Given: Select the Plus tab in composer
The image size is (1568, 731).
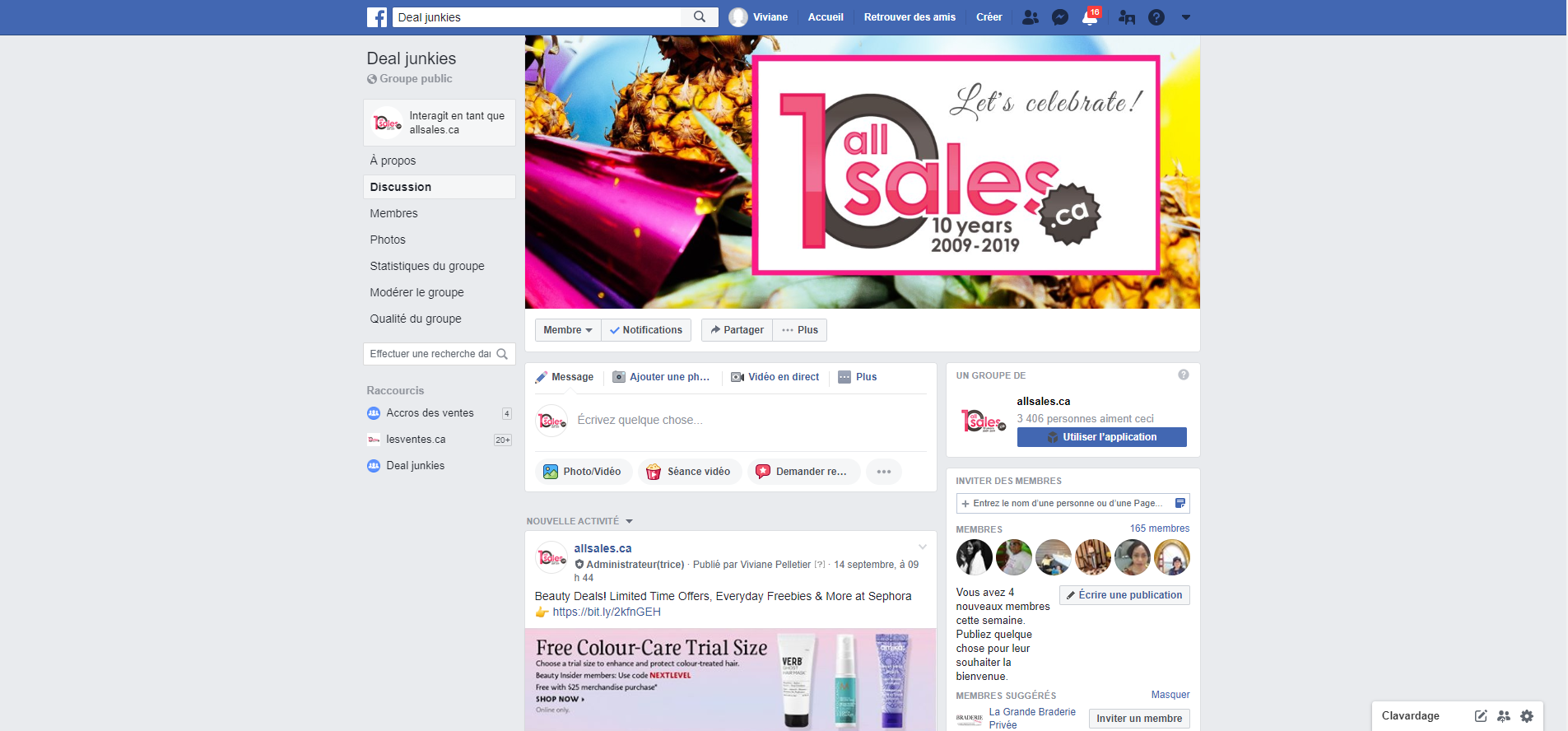Looking at the screenshot, I should pos(858,377).
